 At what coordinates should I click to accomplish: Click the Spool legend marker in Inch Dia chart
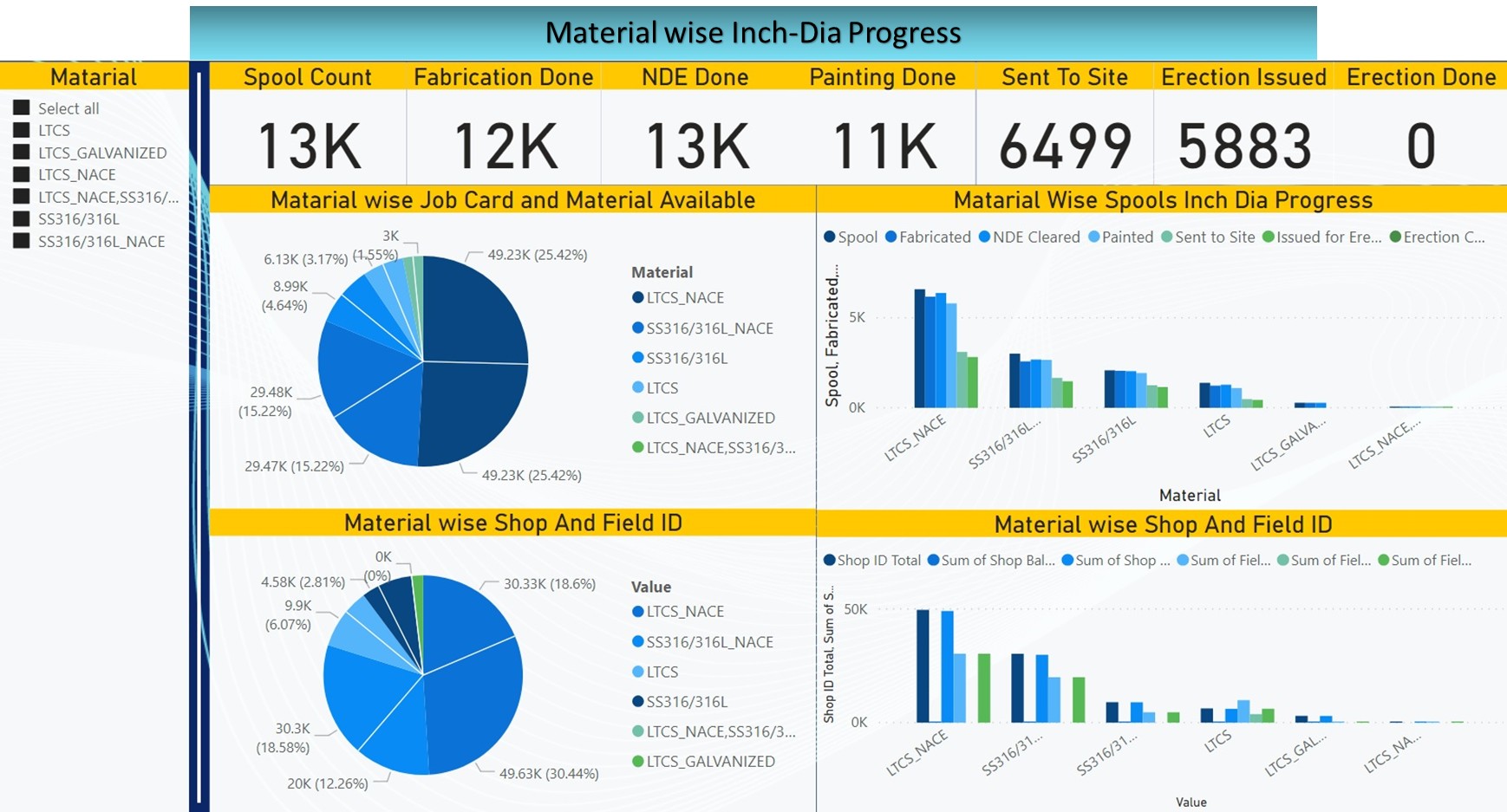point(830,237)
